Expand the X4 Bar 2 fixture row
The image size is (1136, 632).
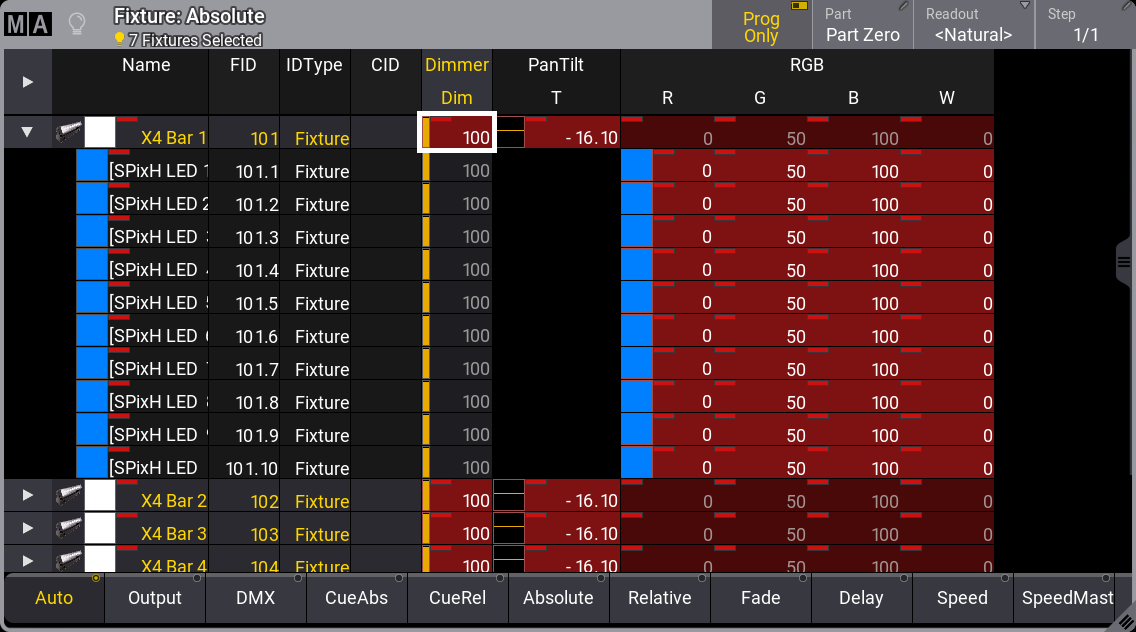pos(27,496)
